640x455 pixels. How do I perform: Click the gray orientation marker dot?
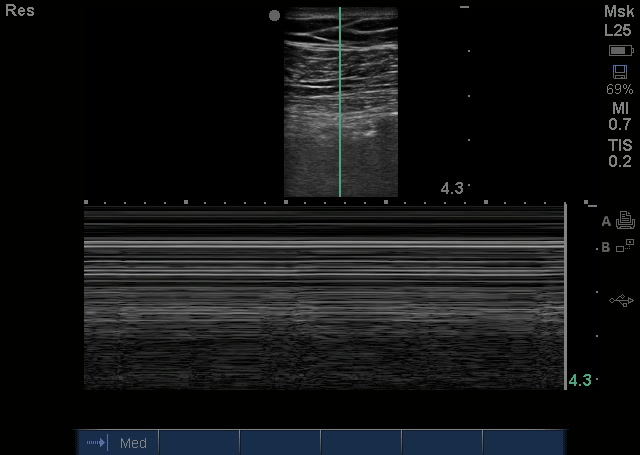(x=274, y=15)
